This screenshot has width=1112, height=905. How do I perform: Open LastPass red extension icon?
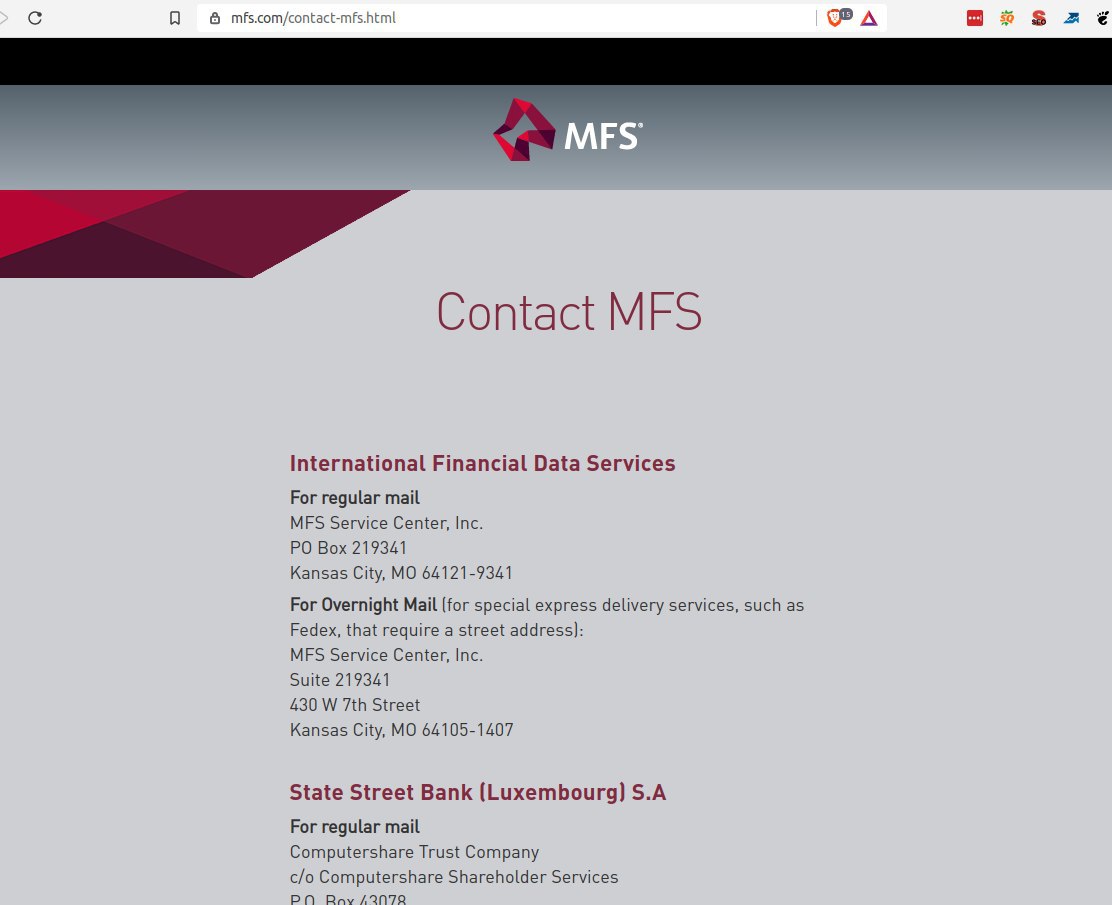click(x=975, y=18)
